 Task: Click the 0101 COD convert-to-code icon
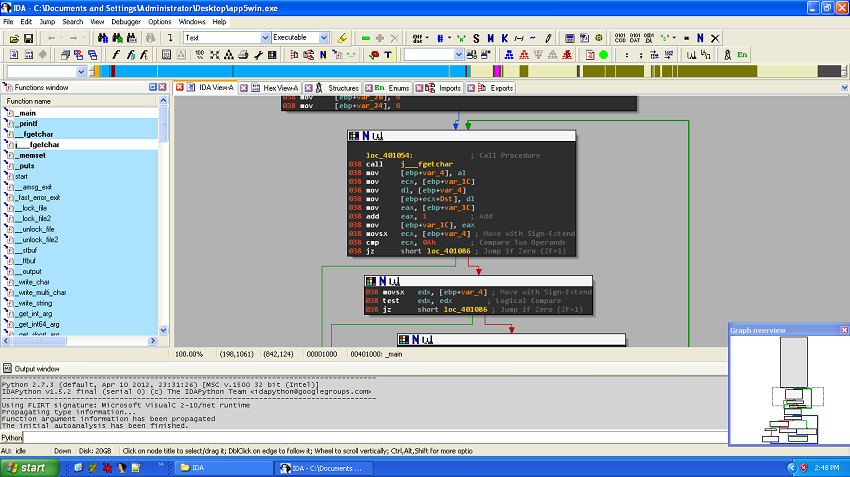(x=620, y=38)
